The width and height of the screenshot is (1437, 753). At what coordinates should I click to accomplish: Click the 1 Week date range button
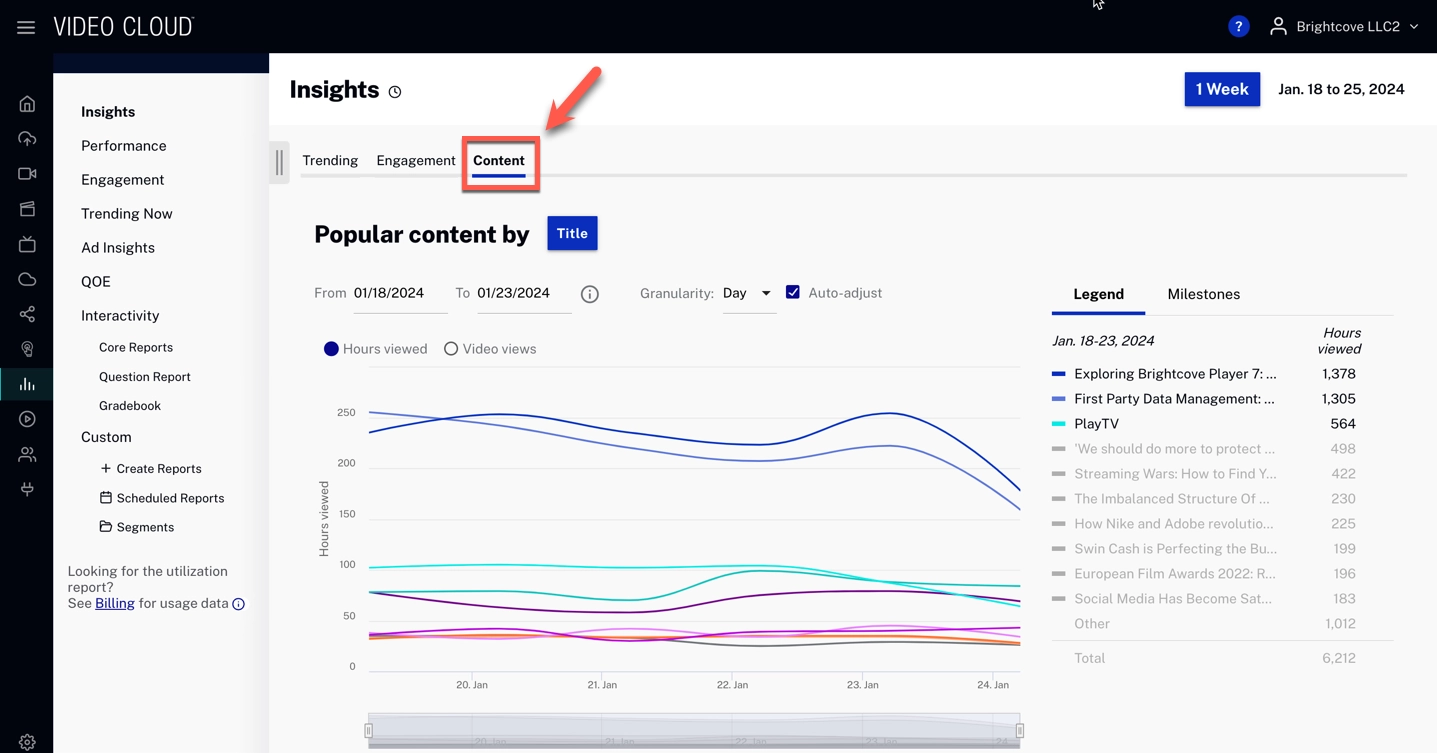point(1221,89)
